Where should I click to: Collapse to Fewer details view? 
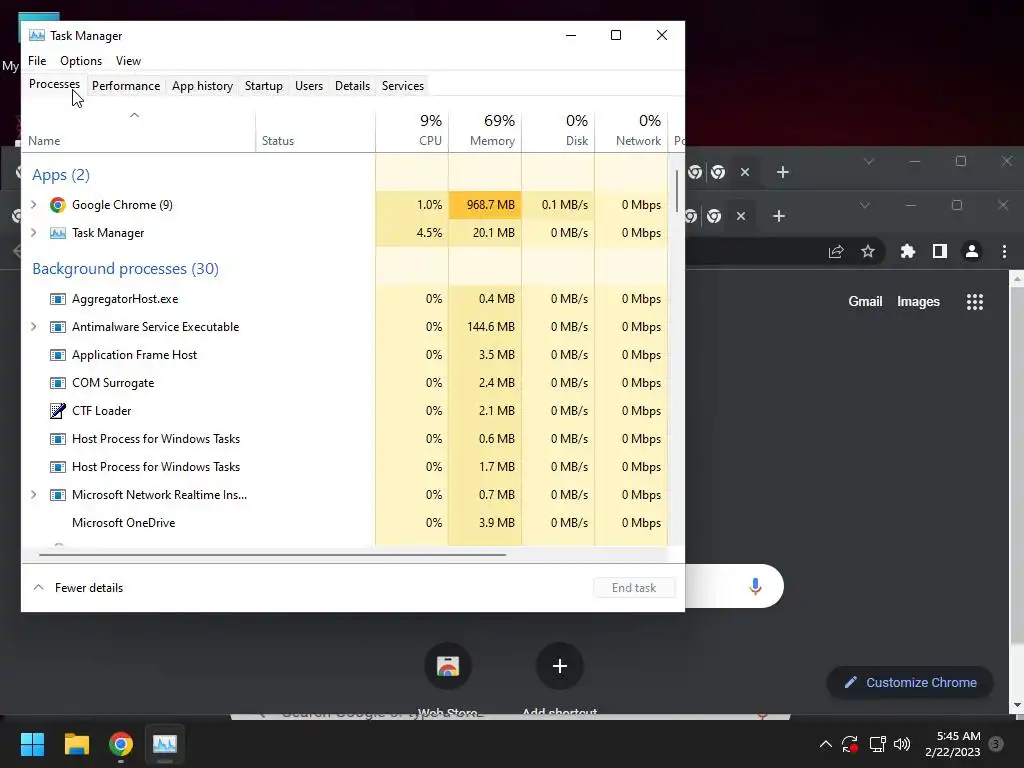[78, 588]
